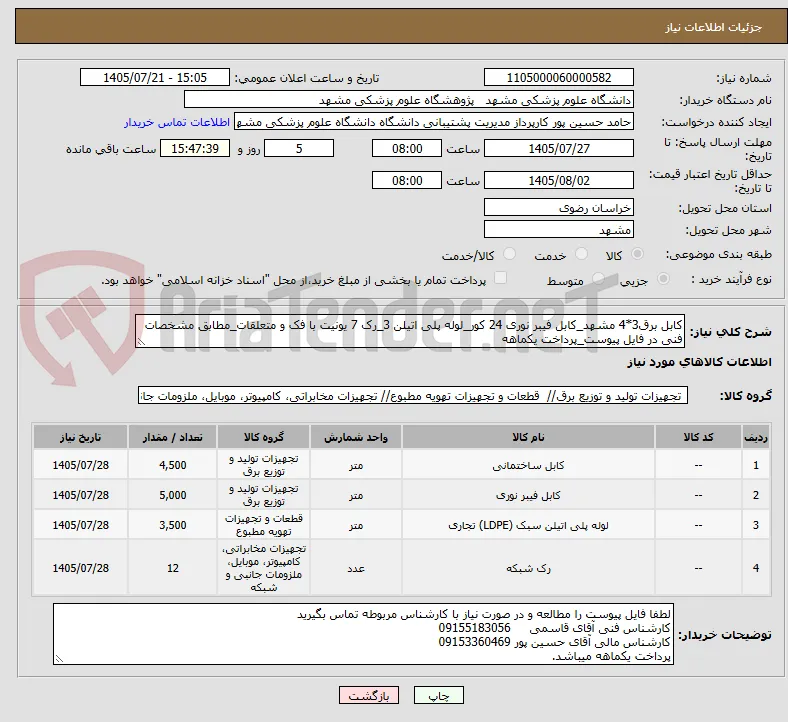Select the جزیی purchase type radio
The width and height of the screenshot is (788, 722).
pyautogui.click(x=663, y=279)
